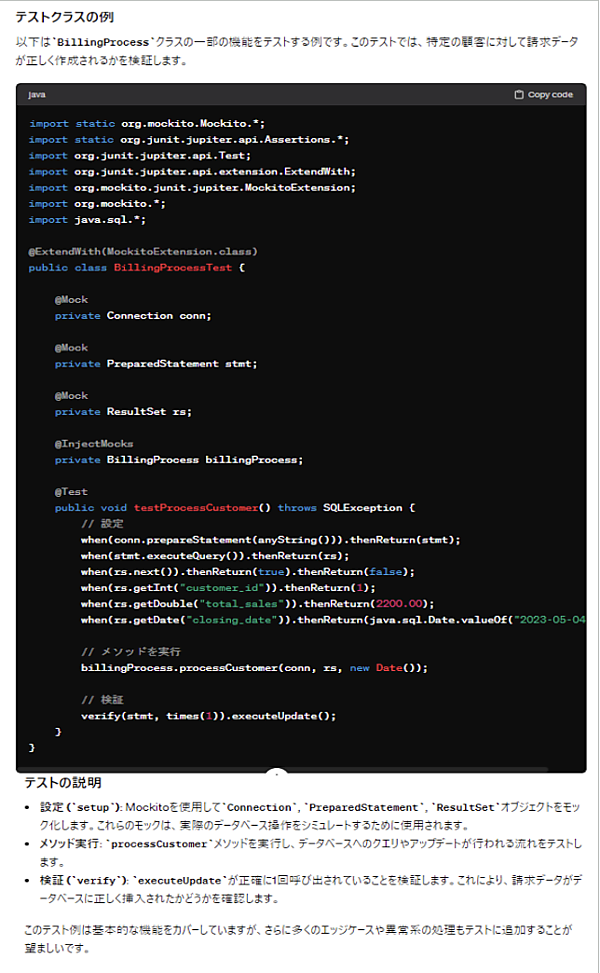
Task: Click the @Mock annotation above Connection conn
Action: 71,300
